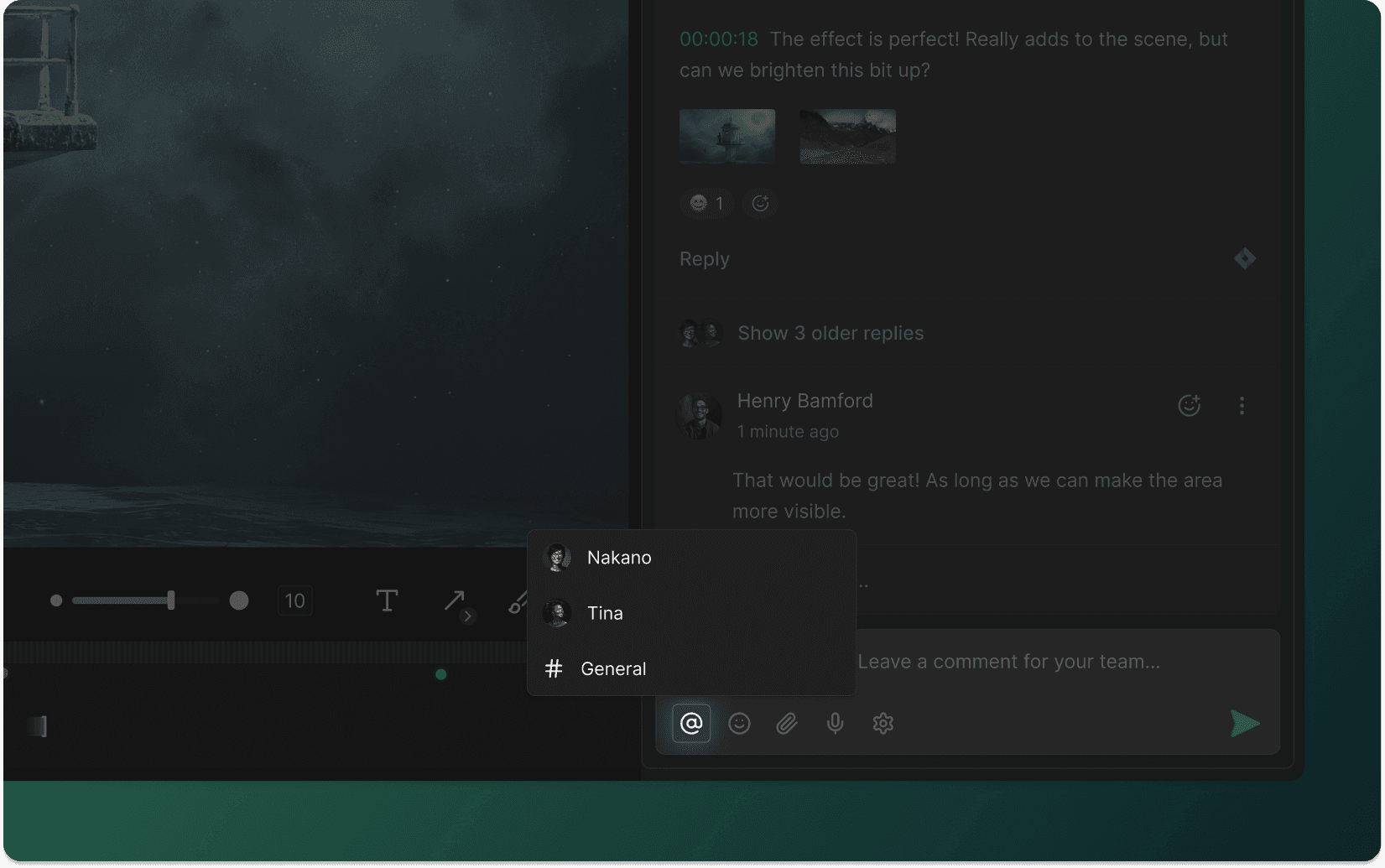Click the paperclip attachment icon

(x=787, y=724)
